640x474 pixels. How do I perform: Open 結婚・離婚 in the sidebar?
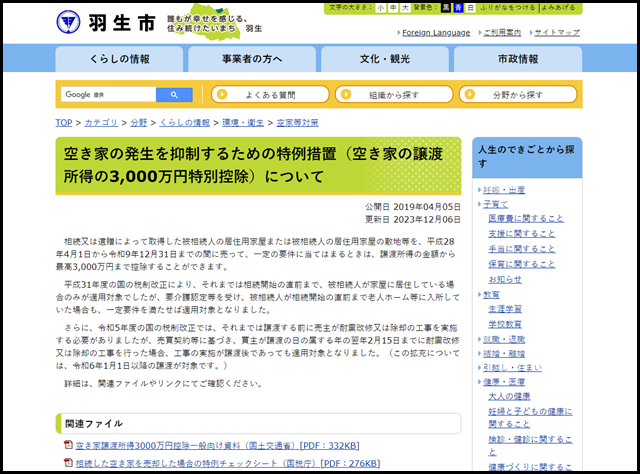(x=504, y=354)
